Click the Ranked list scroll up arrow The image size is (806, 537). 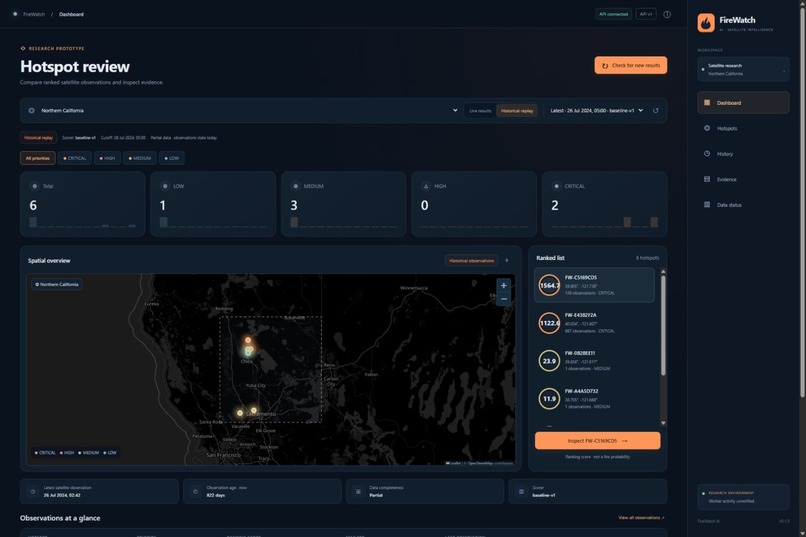click(x=663, y=271)
